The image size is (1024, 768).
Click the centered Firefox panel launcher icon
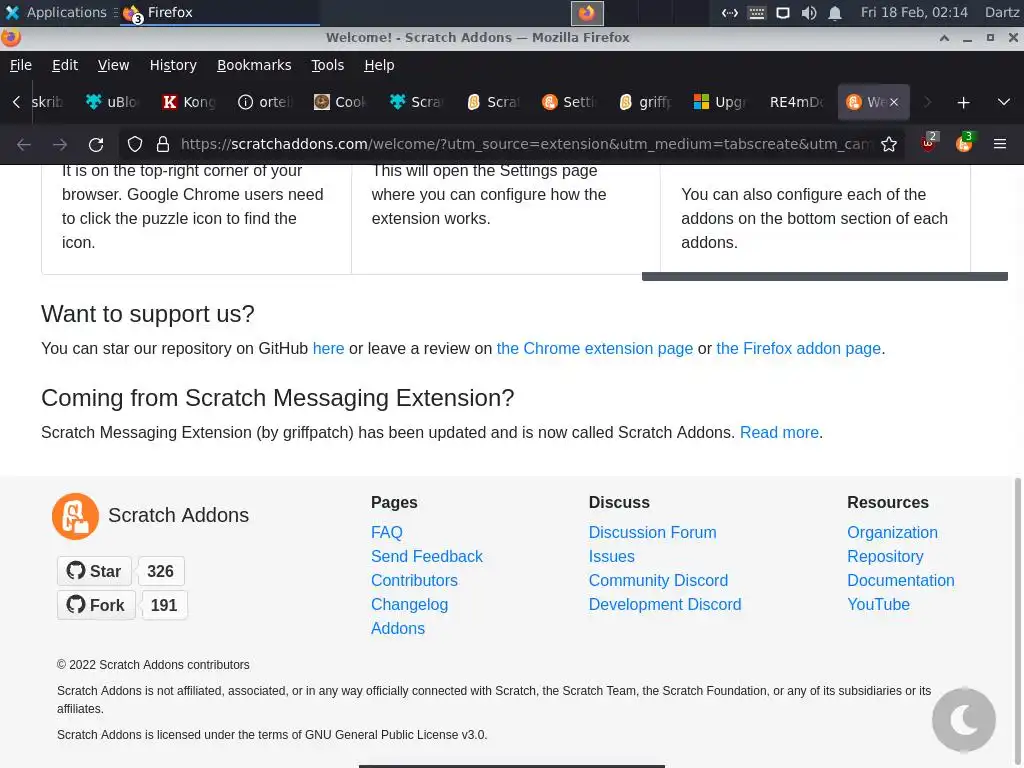[x=587, y=12]
